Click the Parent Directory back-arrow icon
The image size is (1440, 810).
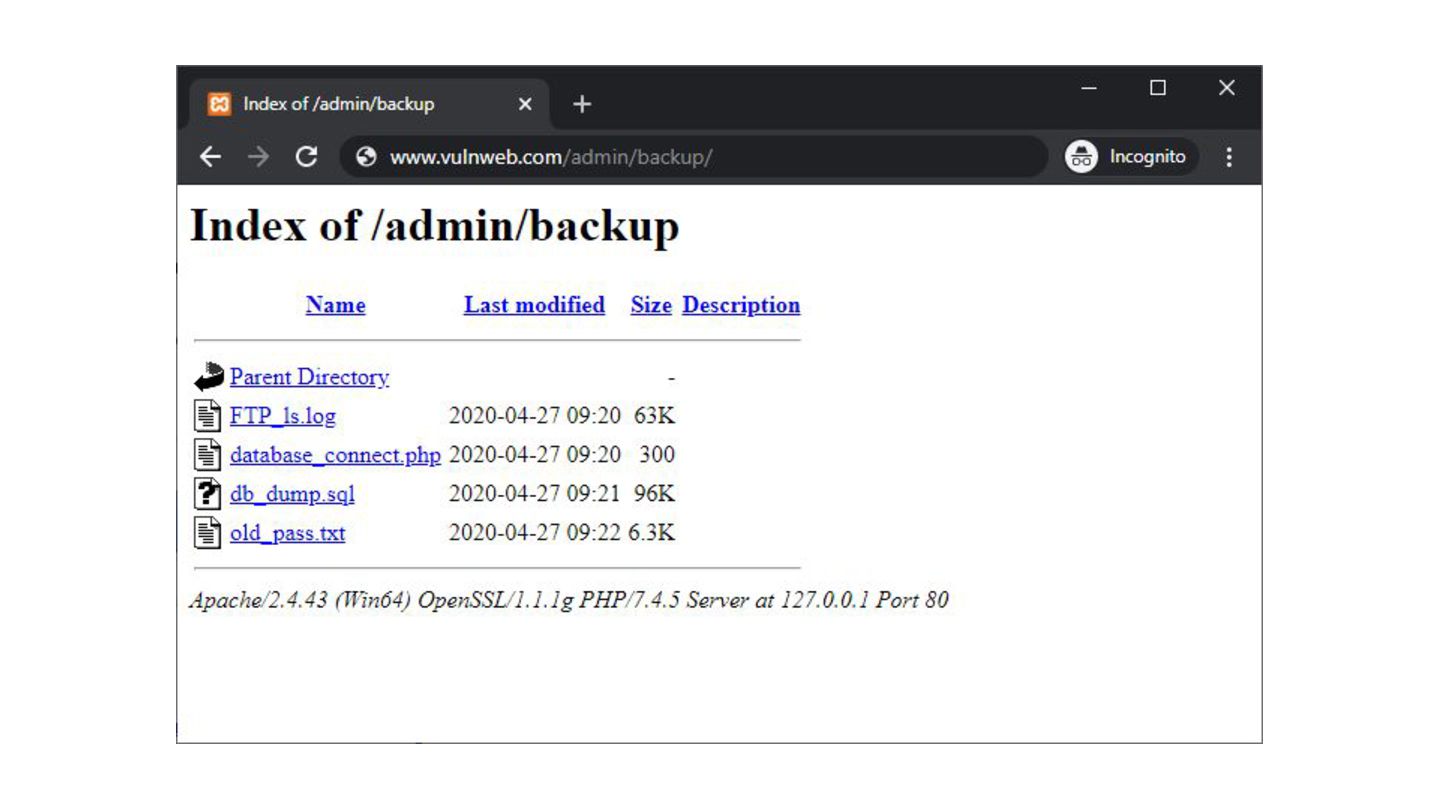208,377
